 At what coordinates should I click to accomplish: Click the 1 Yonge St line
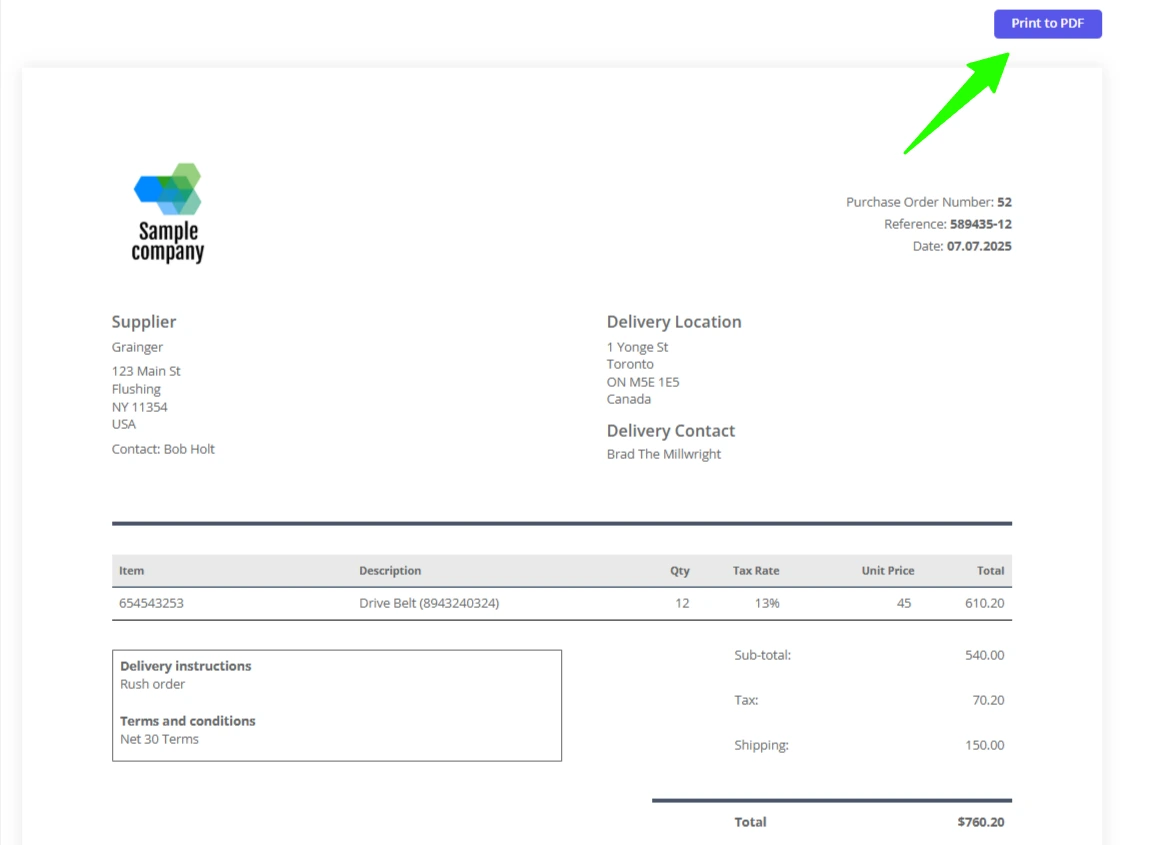pos(637,347)
